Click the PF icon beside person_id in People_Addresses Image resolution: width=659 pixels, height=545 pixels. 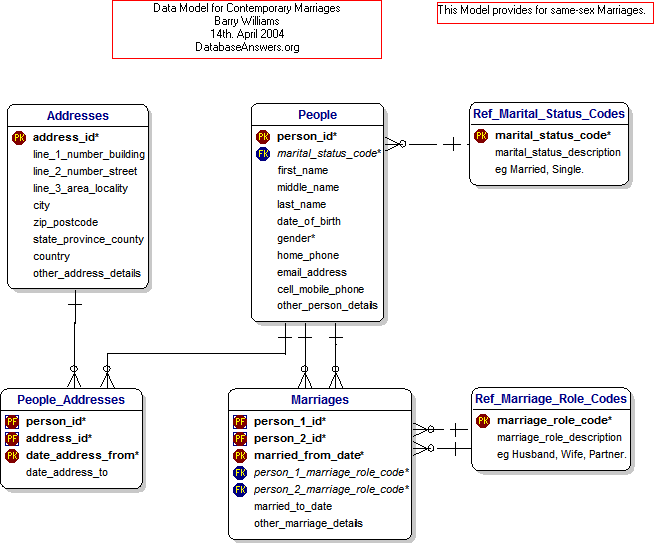coord(12,421)
